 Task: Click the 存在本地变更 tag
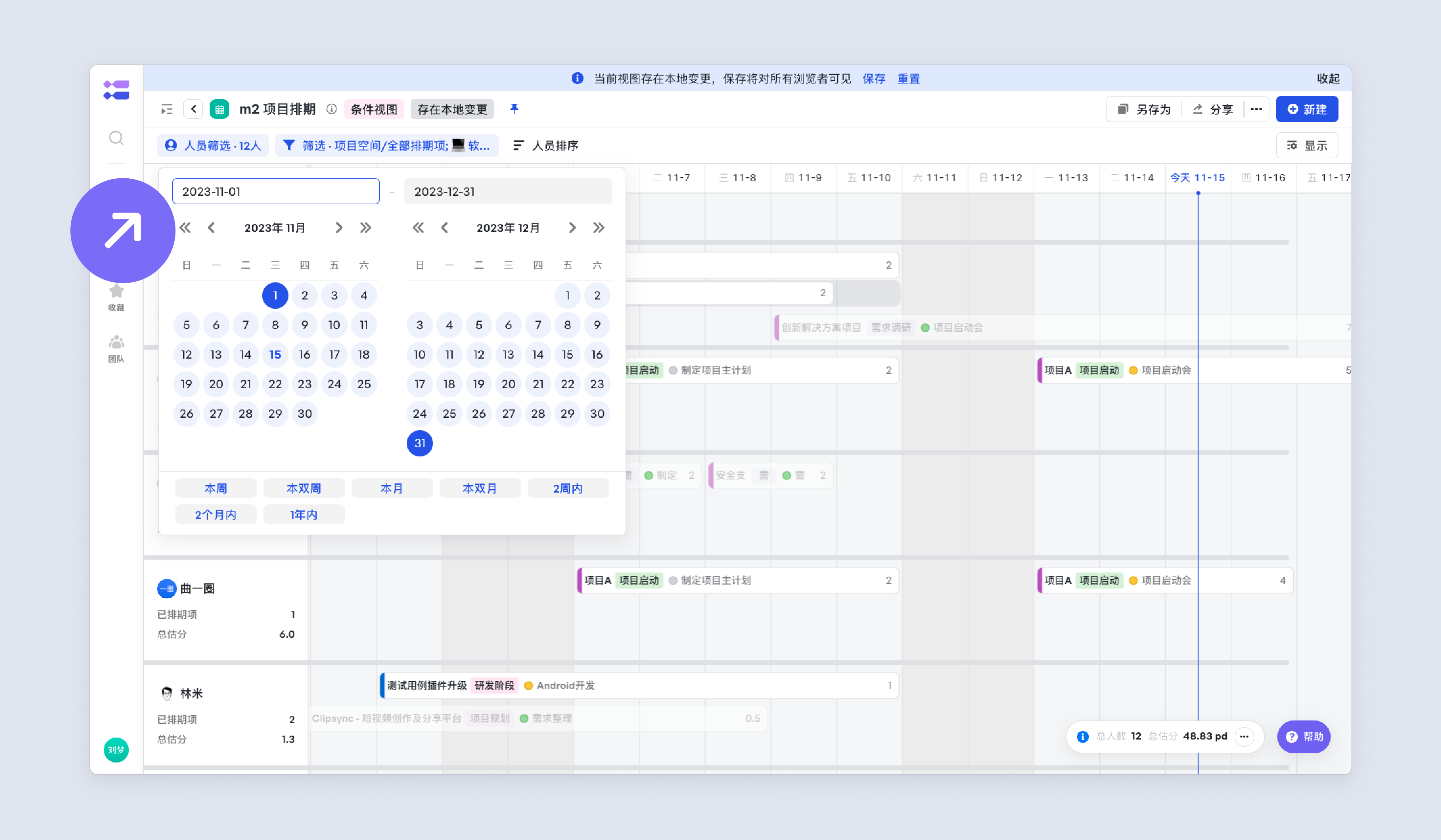[x=452, y=109]
